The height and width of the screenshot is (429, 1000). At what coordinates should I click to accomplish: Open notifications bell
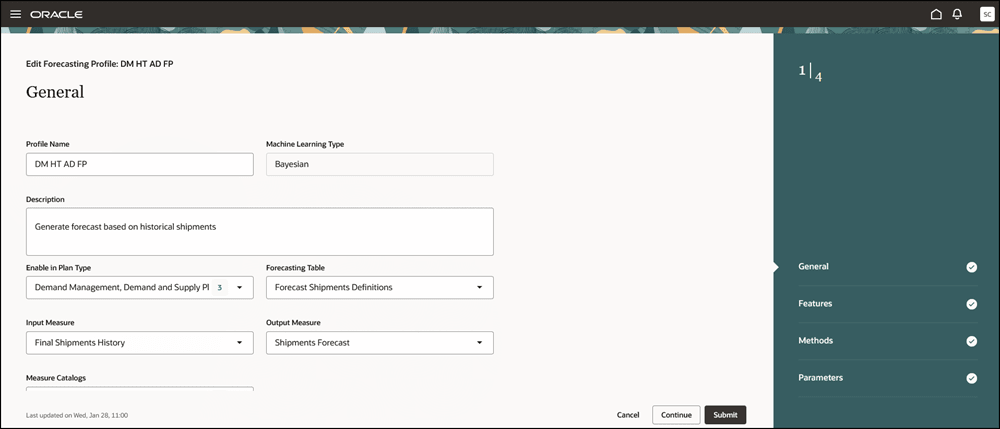957,14
